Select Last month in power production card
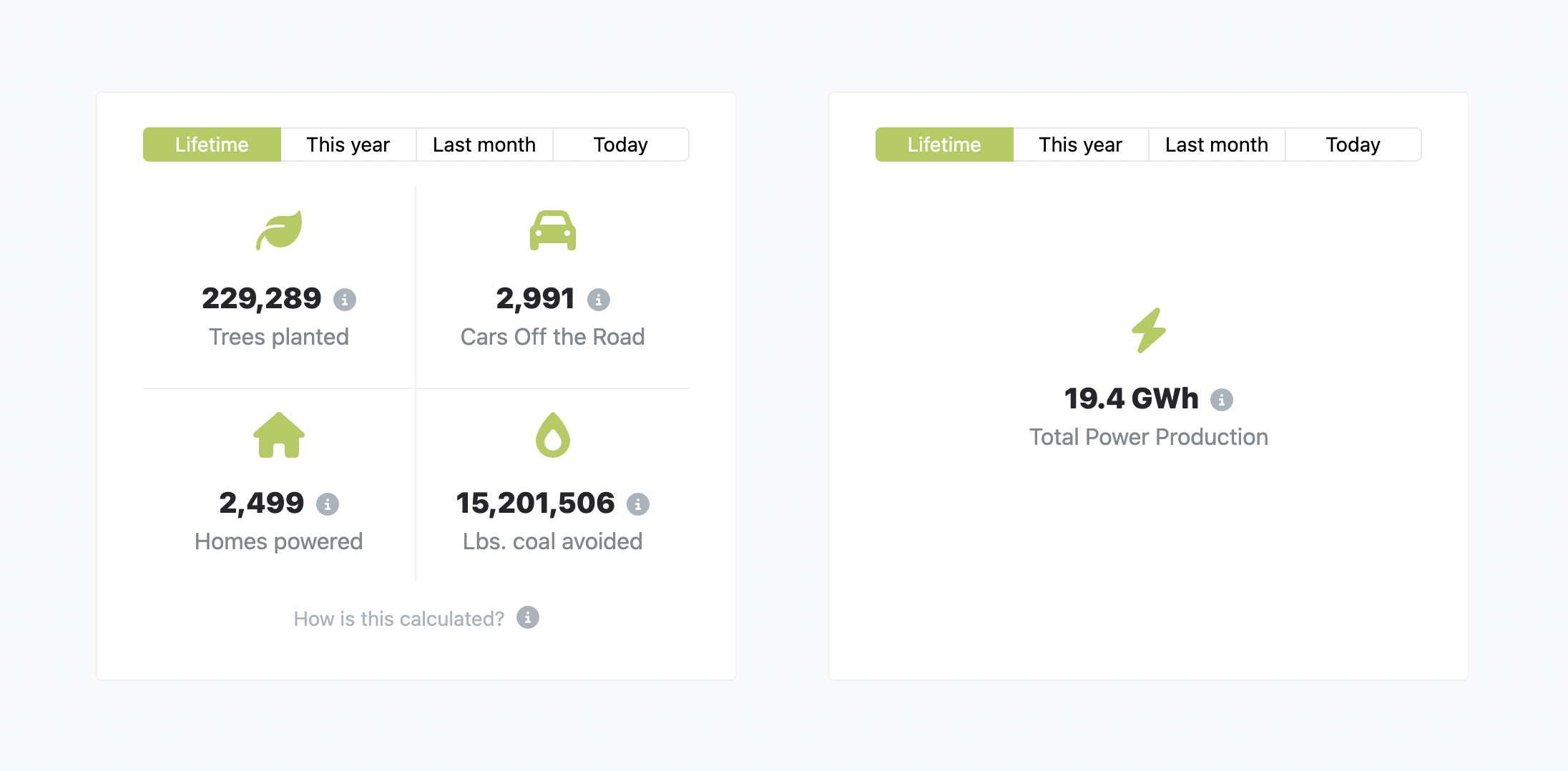Image resolution: width=1568 pixels, height=771 pixels. 1217,144
